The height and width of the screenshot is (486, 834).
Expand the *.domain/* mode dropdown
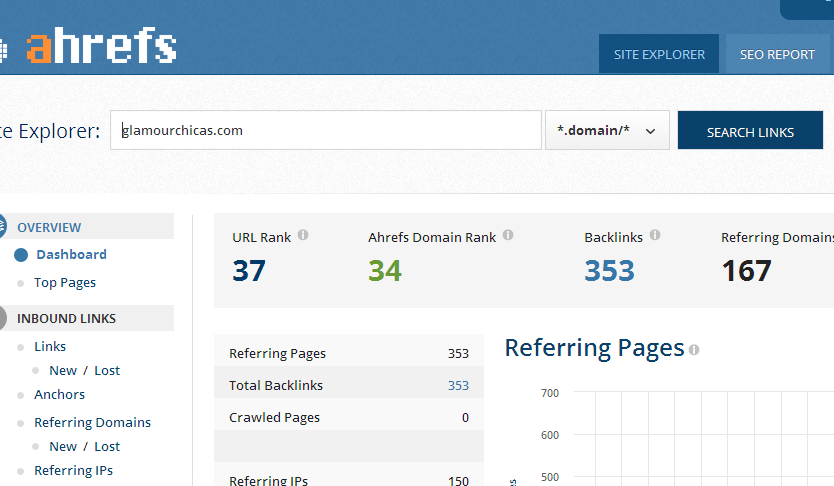pyautogui.click(x=607, y=130)
